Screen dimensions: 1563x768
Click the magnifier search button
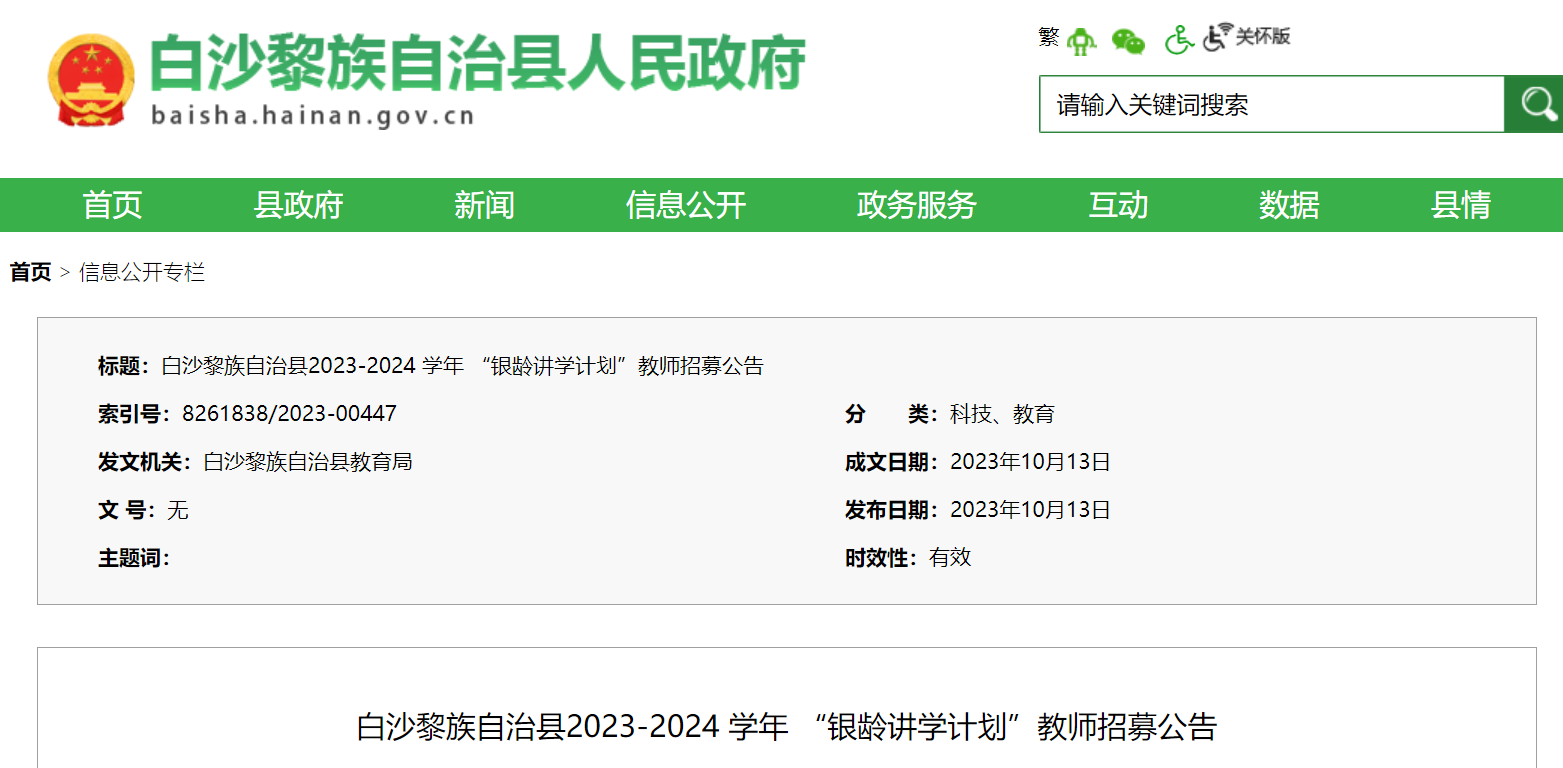pos(1534,104)
